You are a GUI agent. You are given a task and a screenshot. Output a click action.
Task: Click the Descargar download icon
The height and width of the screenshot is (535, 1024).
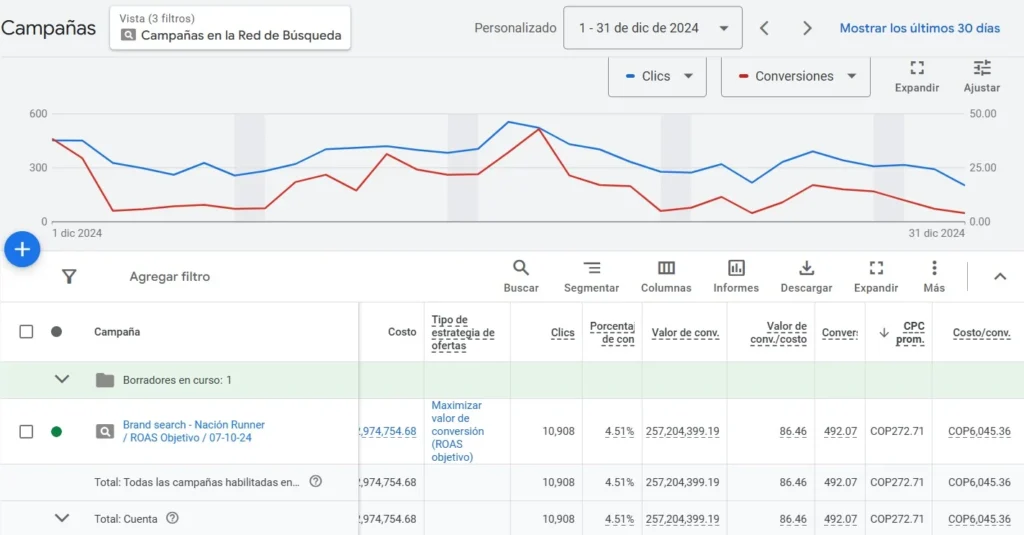point(807,268)
